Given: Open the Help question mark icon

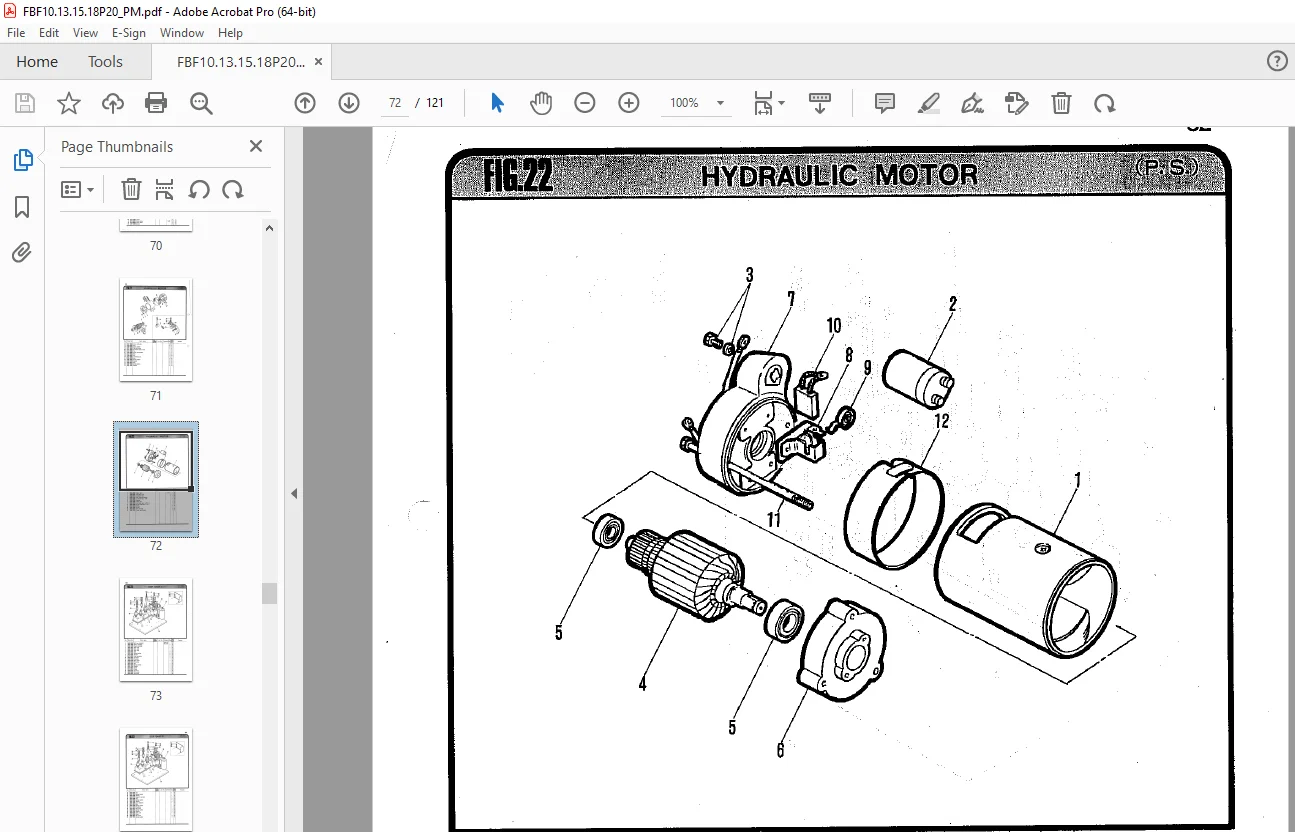Looking at the screenshot, I should [x=1277, y=61].
